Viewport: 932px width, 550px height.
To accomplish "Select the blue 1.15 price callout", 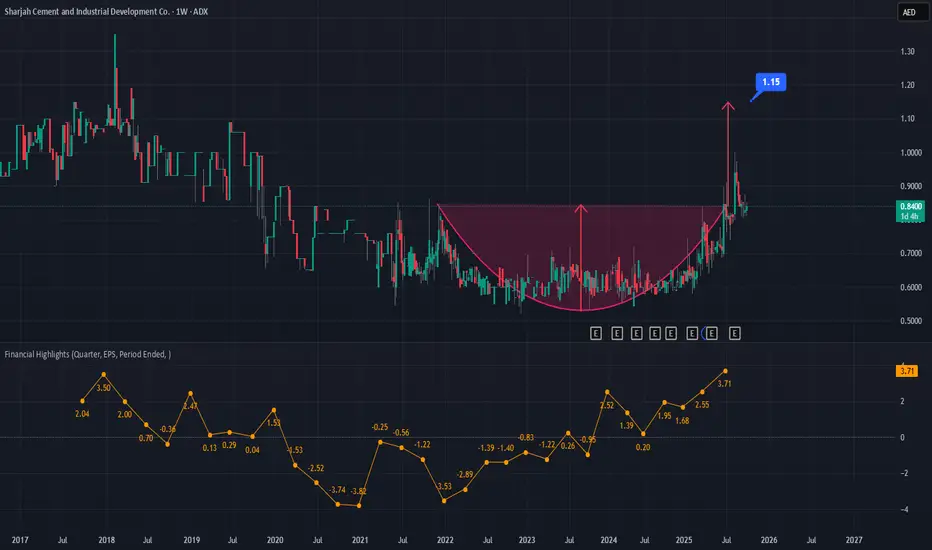I will point(771,82).
